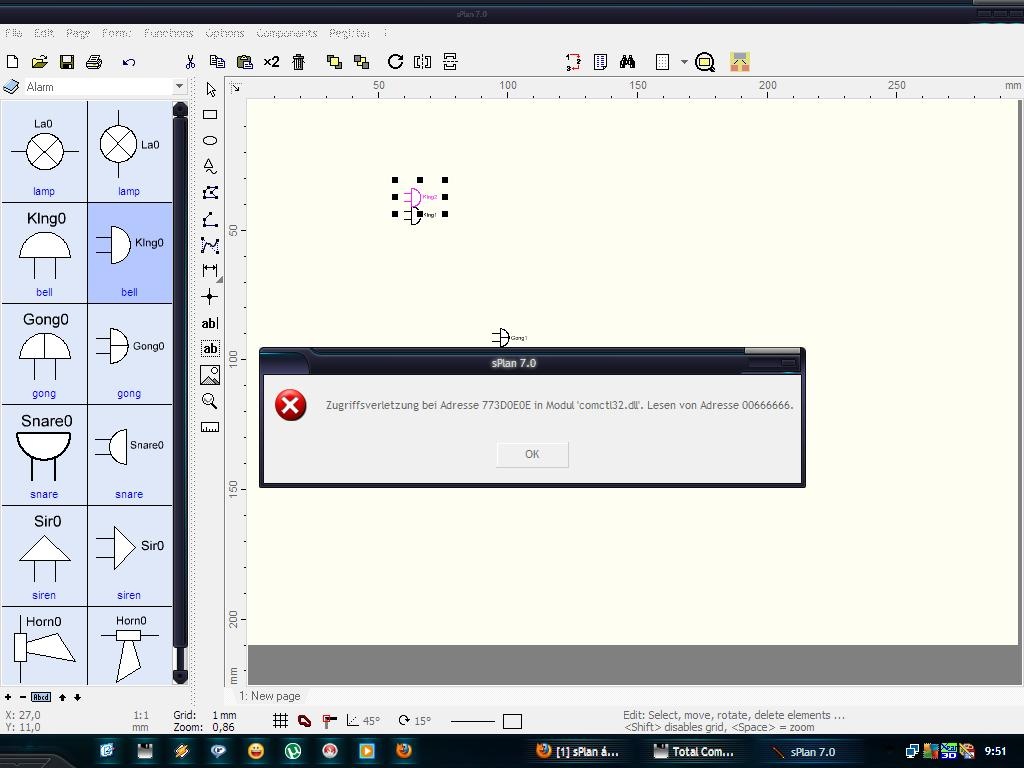Open the Page menu
Image resolution: width=1024 pixels, height=768 pixels.
(78, 33)
